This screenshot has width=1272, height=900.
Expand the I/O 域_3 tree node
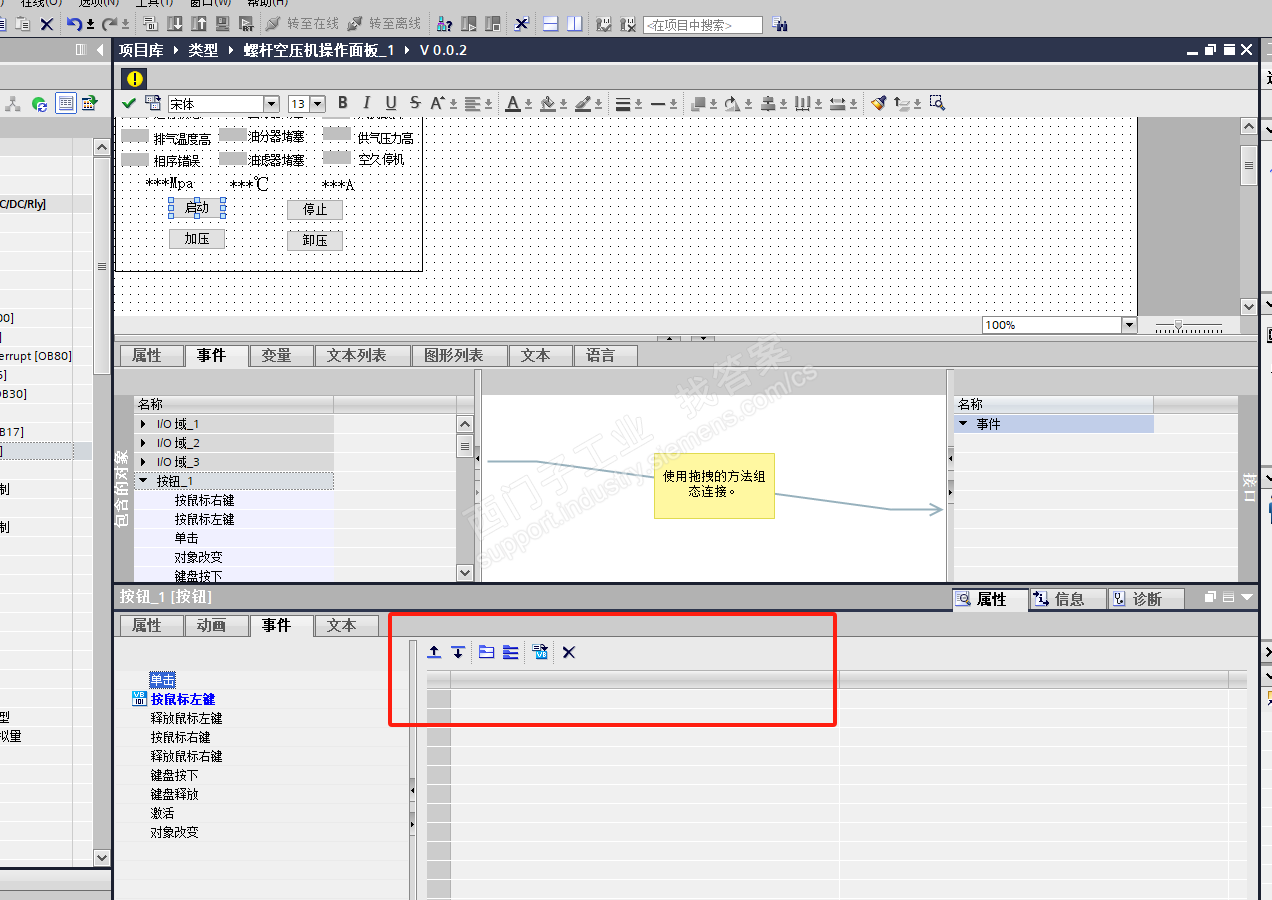(x=144, y=462)
